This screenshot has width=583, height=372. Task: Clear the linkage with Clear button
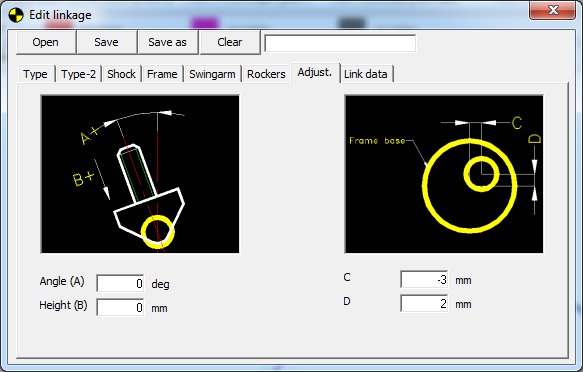click(x=229, y=42)
